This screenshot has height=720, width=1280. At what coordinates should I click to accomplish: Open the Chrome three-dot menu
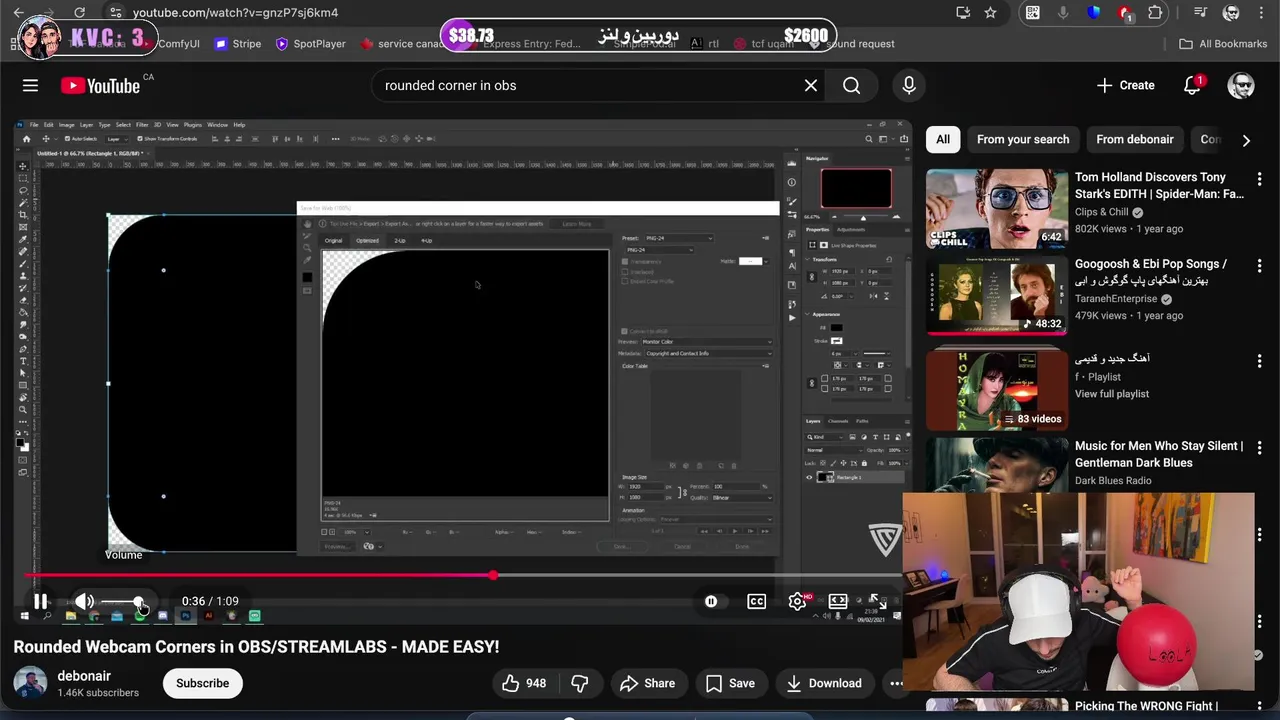coord(1261,13)
